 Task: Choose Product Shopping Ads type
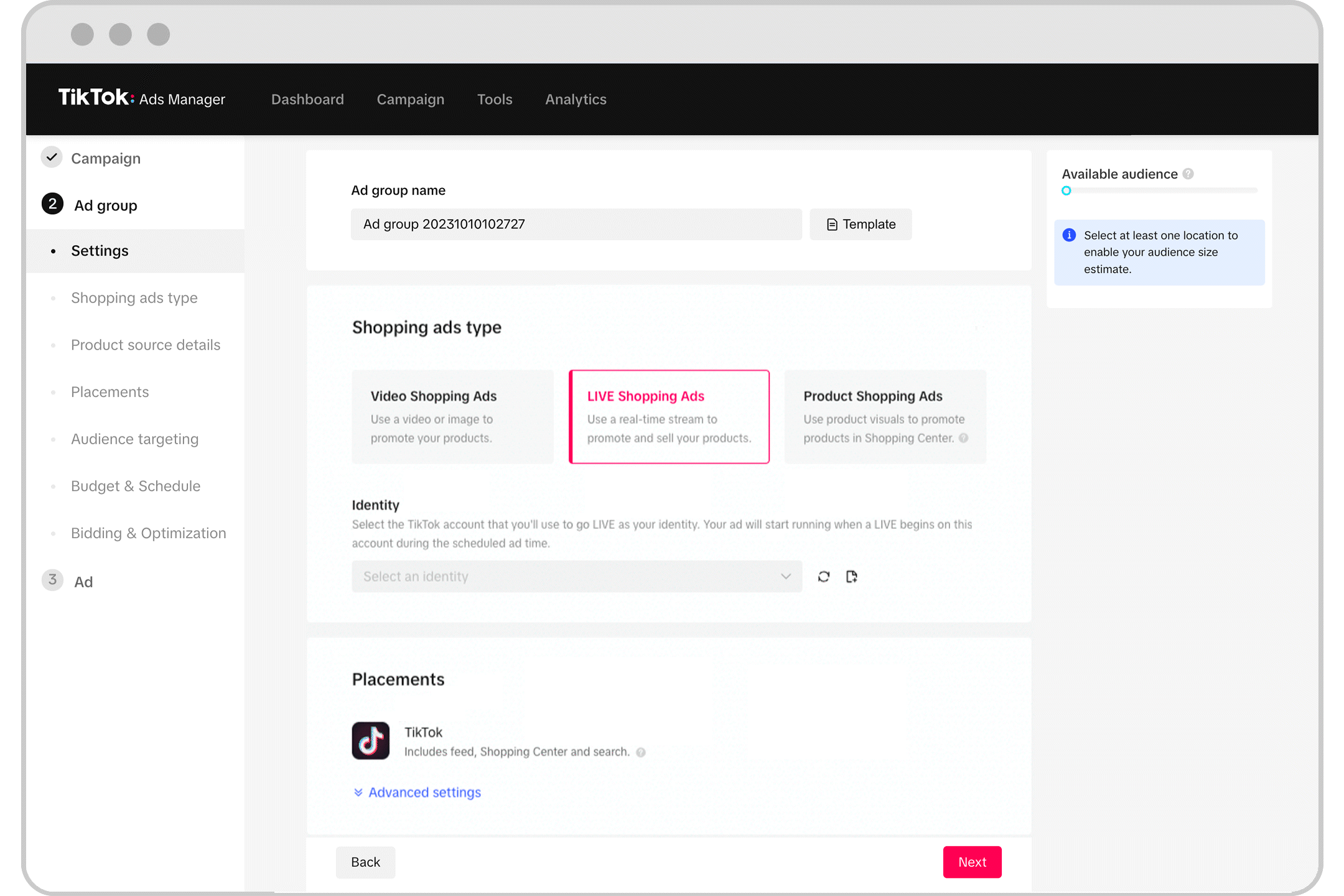pos(885,417)
